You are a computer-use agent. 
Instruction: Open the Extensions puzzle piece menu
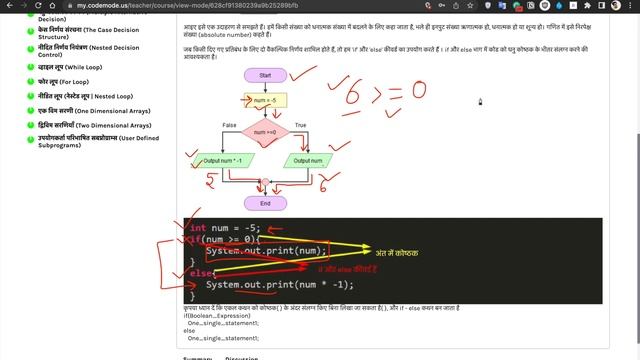[587, 5]
